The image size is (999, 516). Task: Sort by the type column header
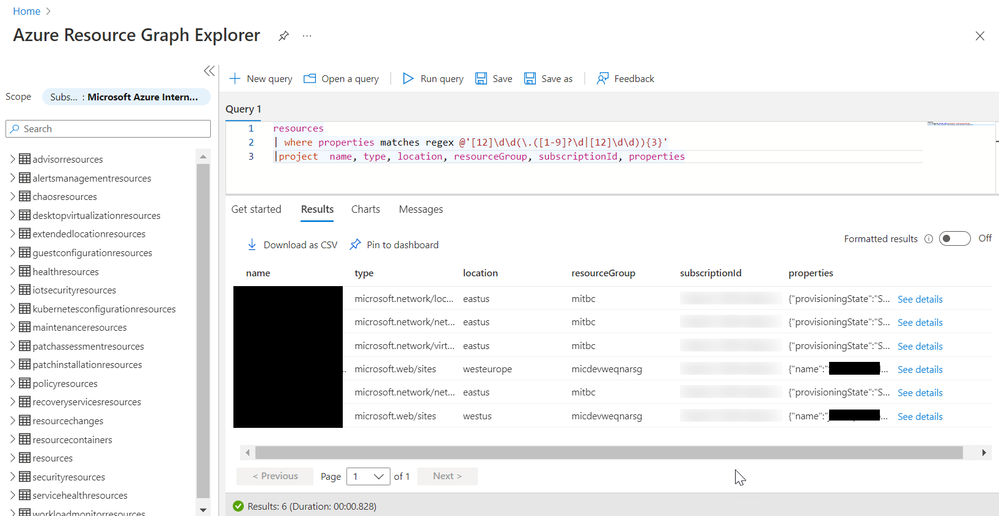coord(364,273)
